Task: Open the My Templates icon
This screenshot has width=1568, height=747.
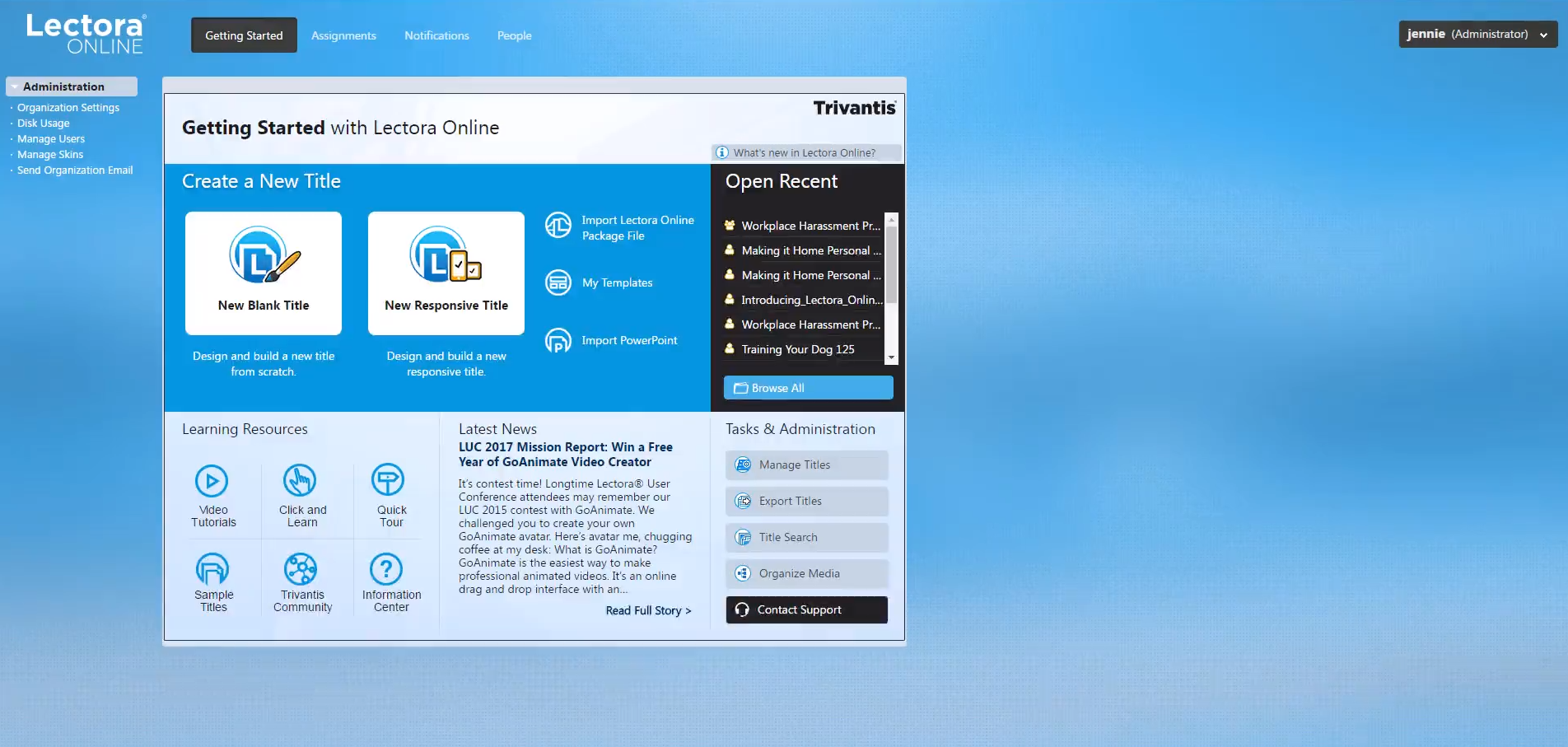Action: coord(558,282)
